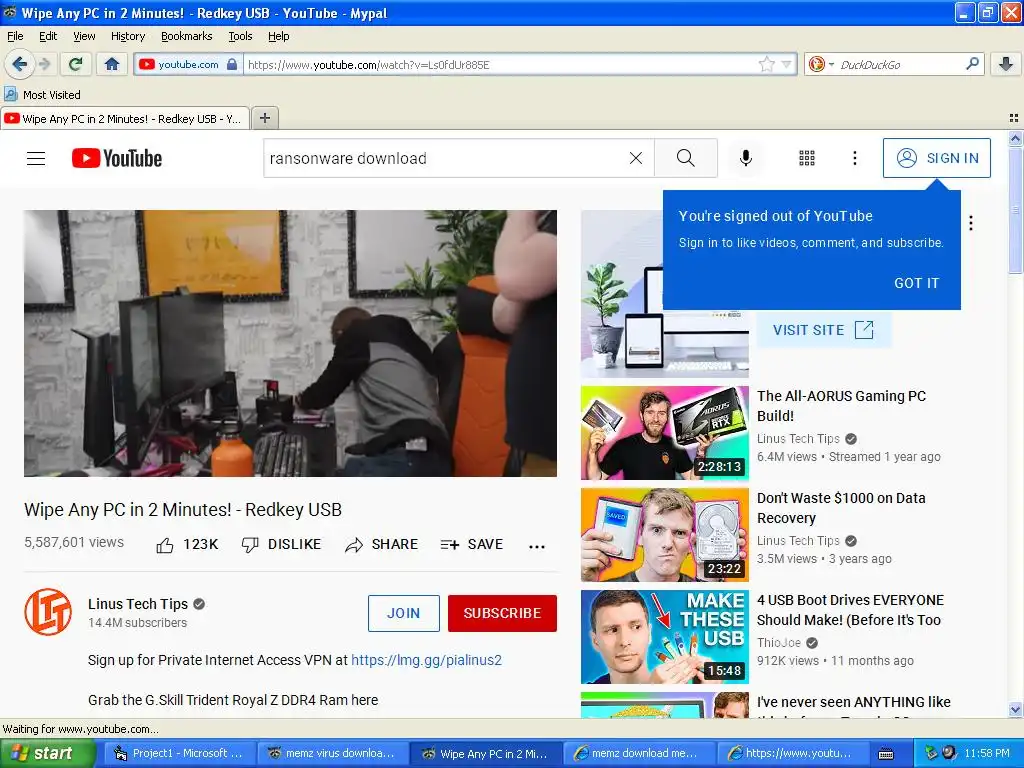Clear the YouTube search query
Screen dimensions: 1024x768
coord(635,158)
